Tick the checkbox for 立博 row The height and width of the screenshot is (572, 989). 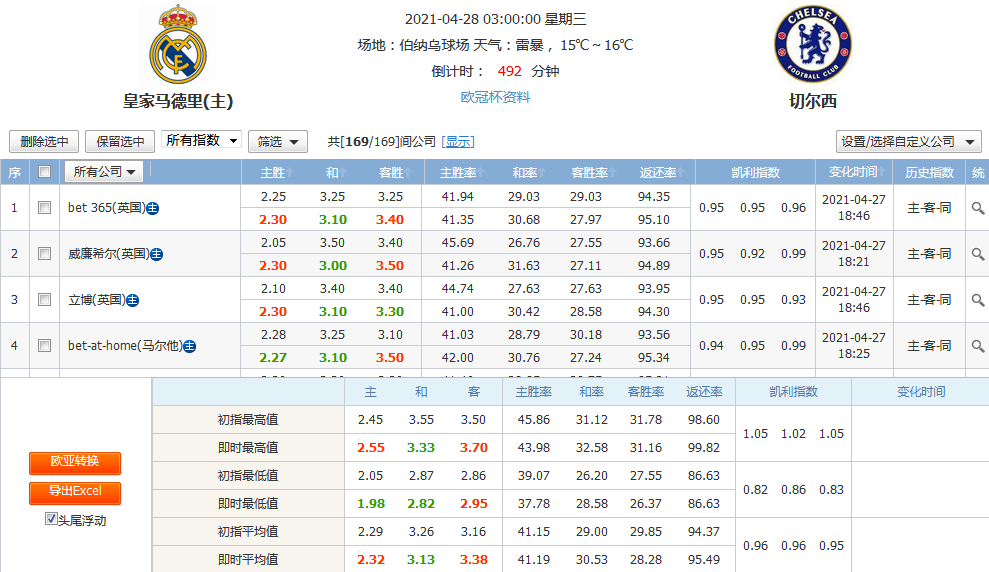[x=44, y=300]
